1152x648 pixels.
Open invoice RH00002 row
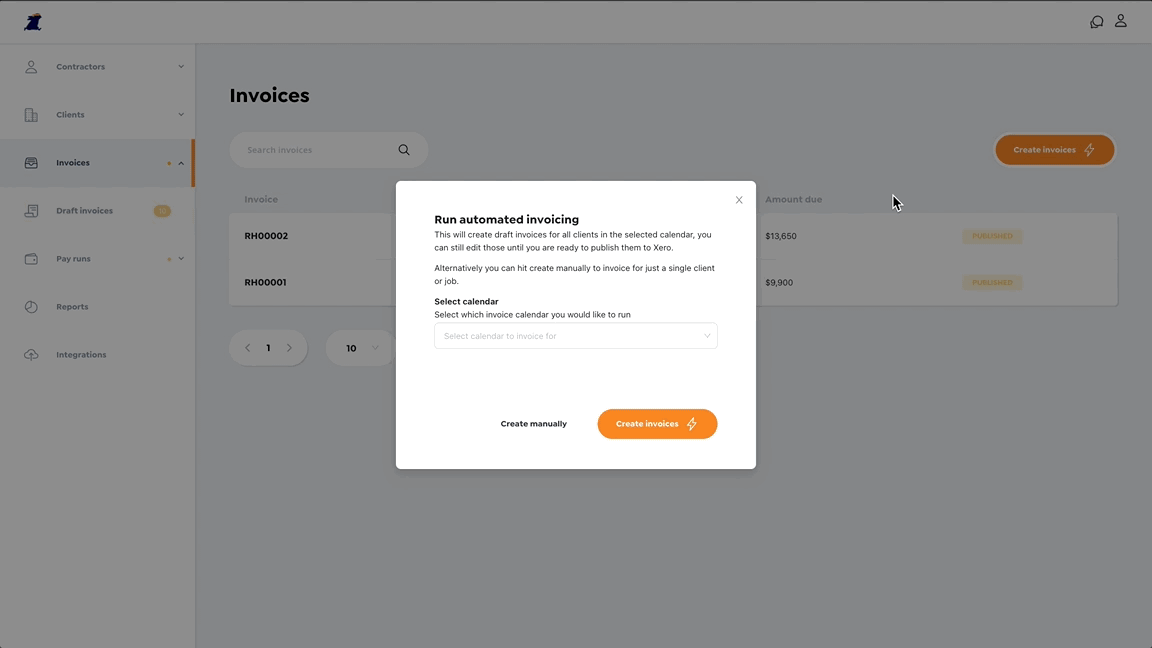pyautogui.click(x=266, y=236)
